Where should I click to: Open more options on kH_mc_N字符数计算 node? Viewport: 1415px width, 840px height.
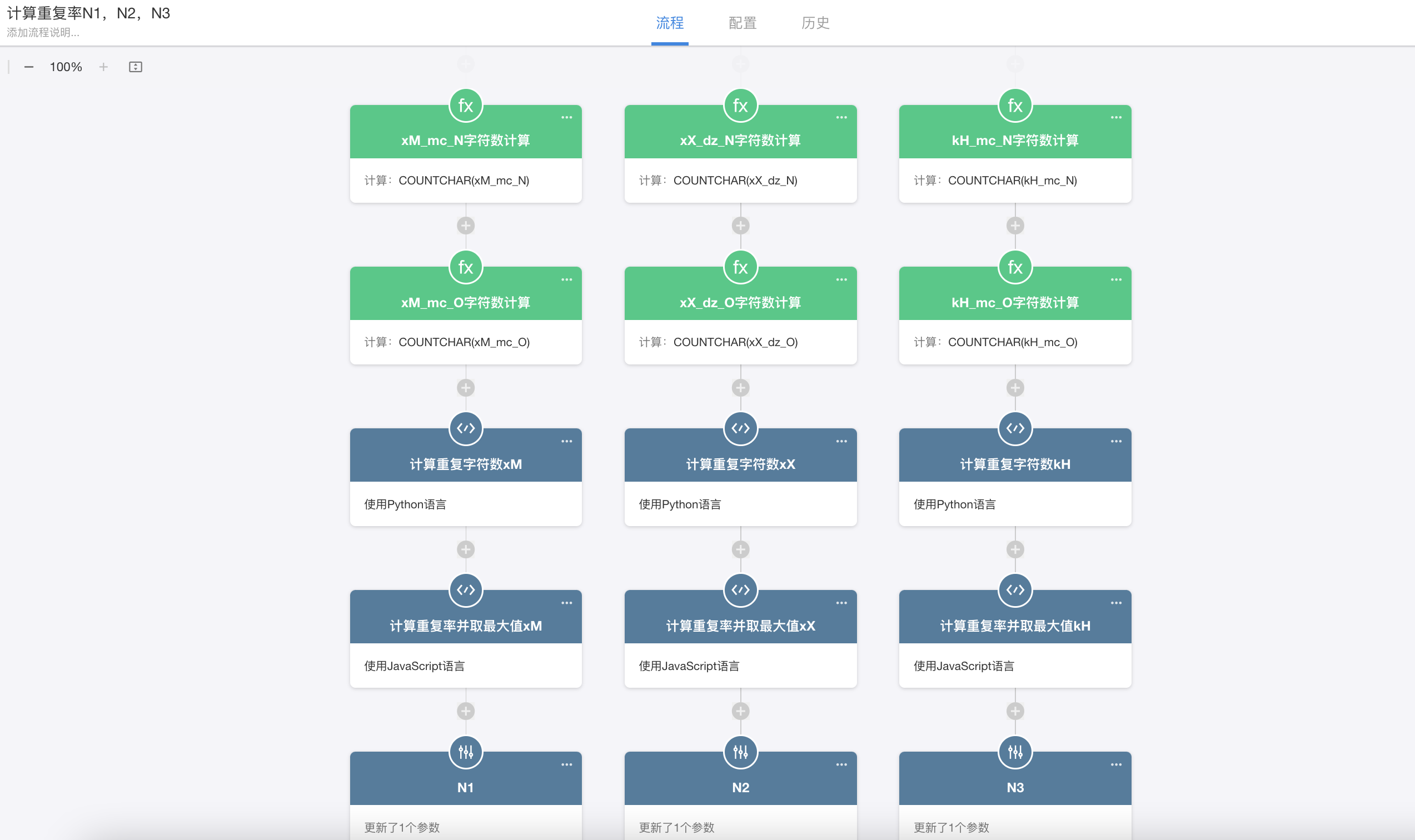tap(1115, 118)
